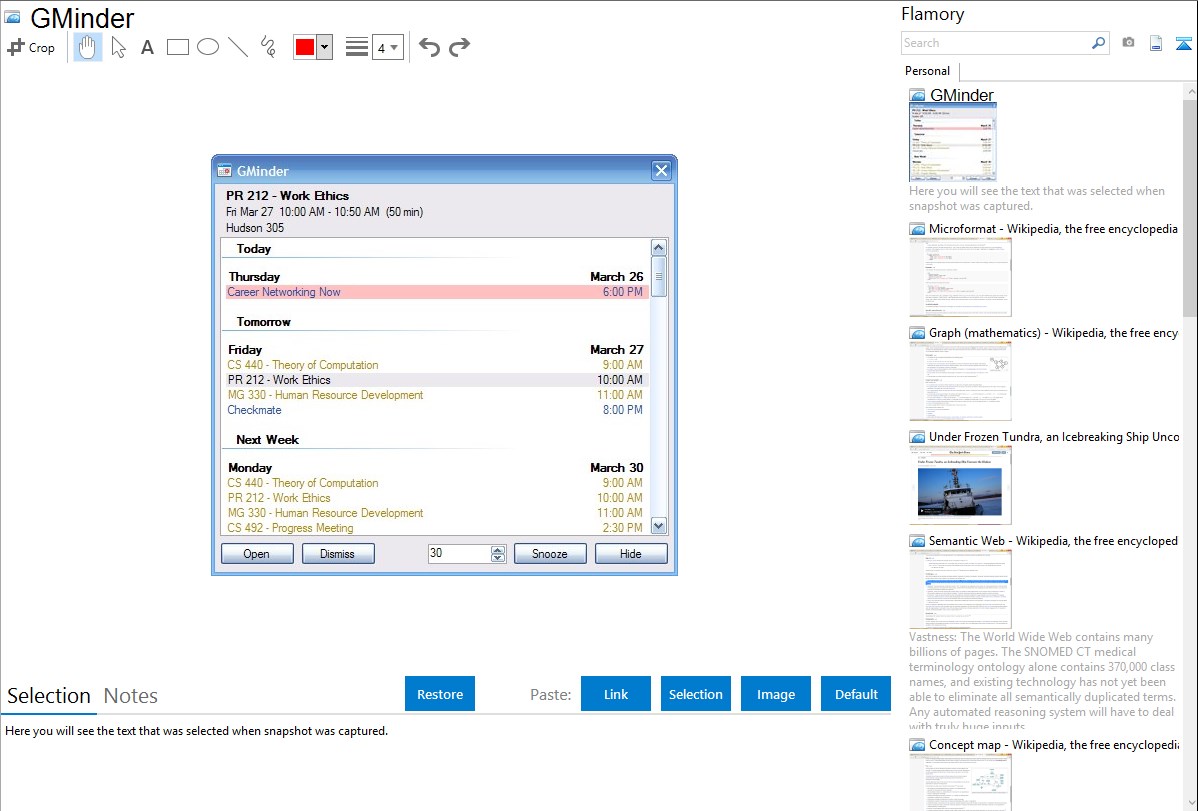Click the magnifier search icon
The image size is (1198, 811).
[1099, 43]
